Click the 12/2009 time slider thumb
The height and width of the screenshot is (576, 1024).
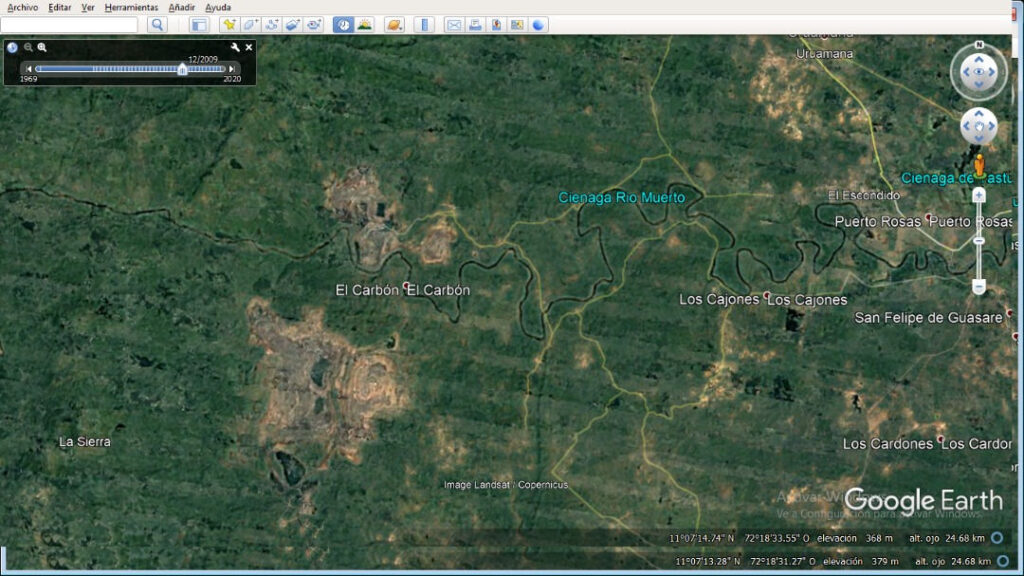point(182,69)
